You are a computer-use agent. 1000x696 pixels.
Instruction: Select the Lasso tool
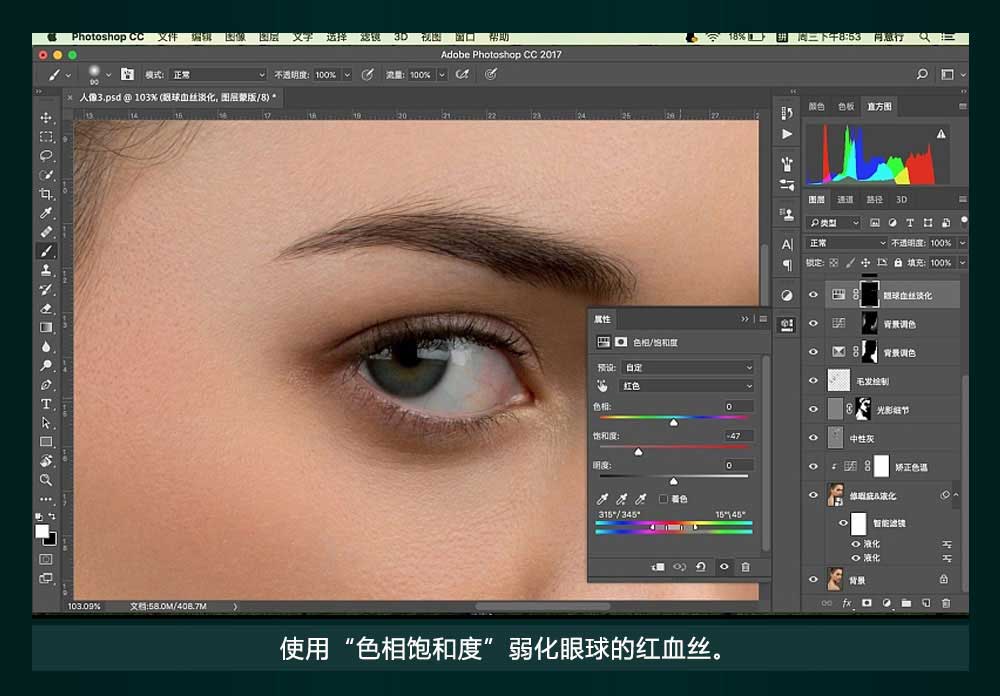[x=46, y=156]
